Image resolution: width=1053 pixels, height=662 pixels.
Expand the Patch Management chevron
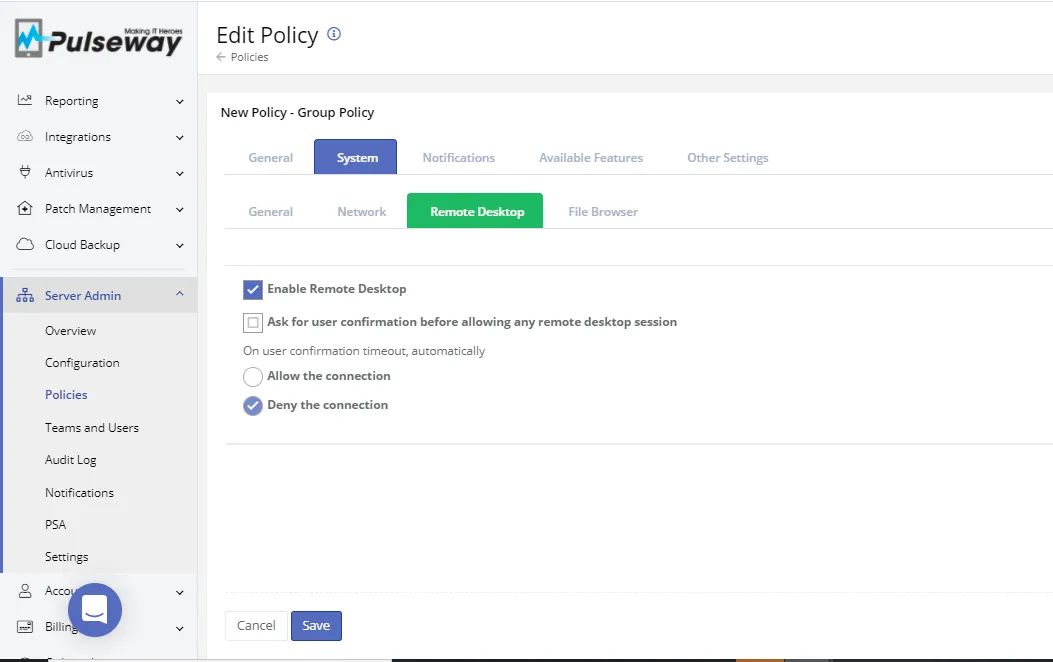(x=180, y=209)
